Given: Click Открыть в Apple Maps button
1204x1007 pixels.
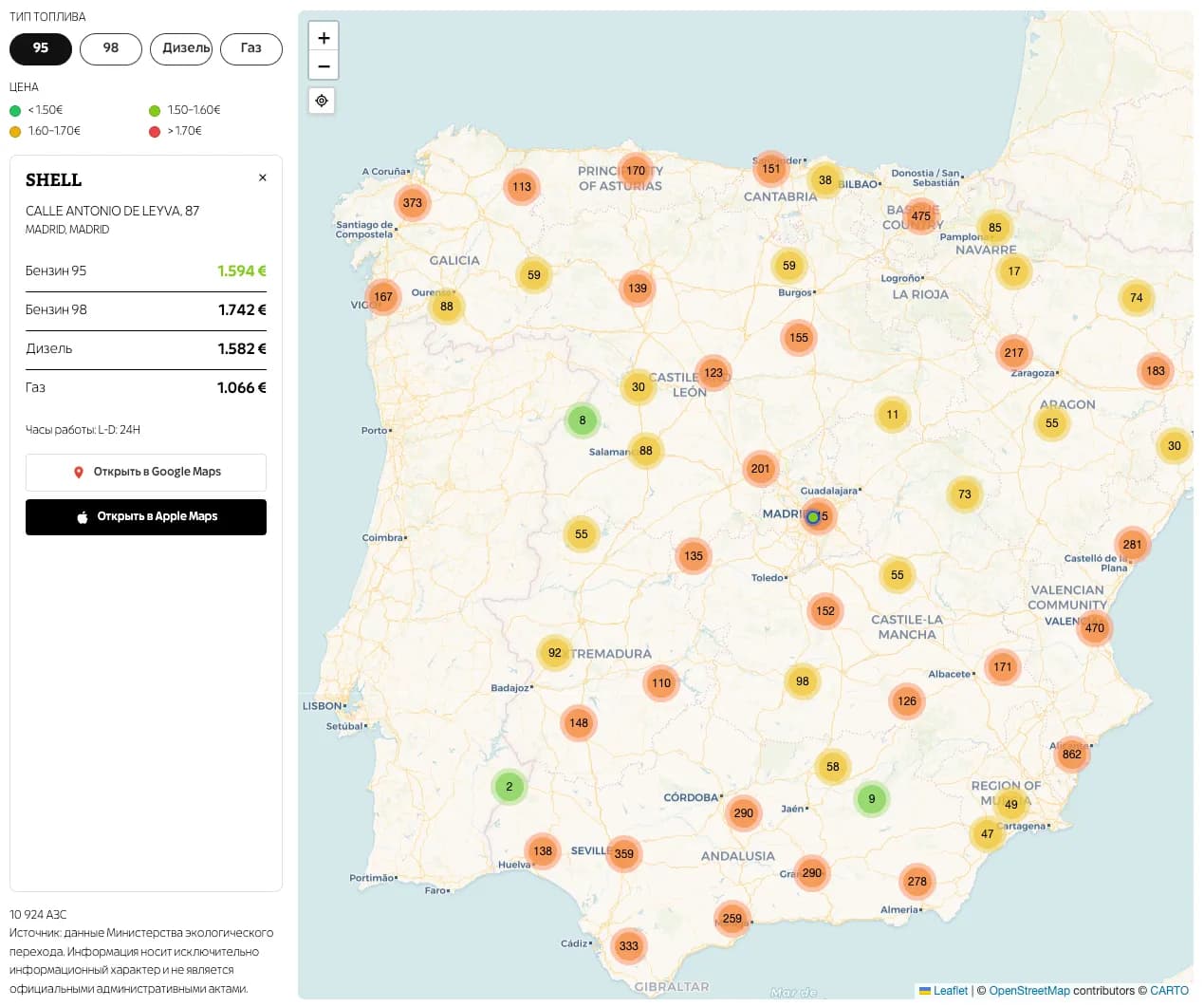Looking at the screenshot, I should [x=146, y=517].
